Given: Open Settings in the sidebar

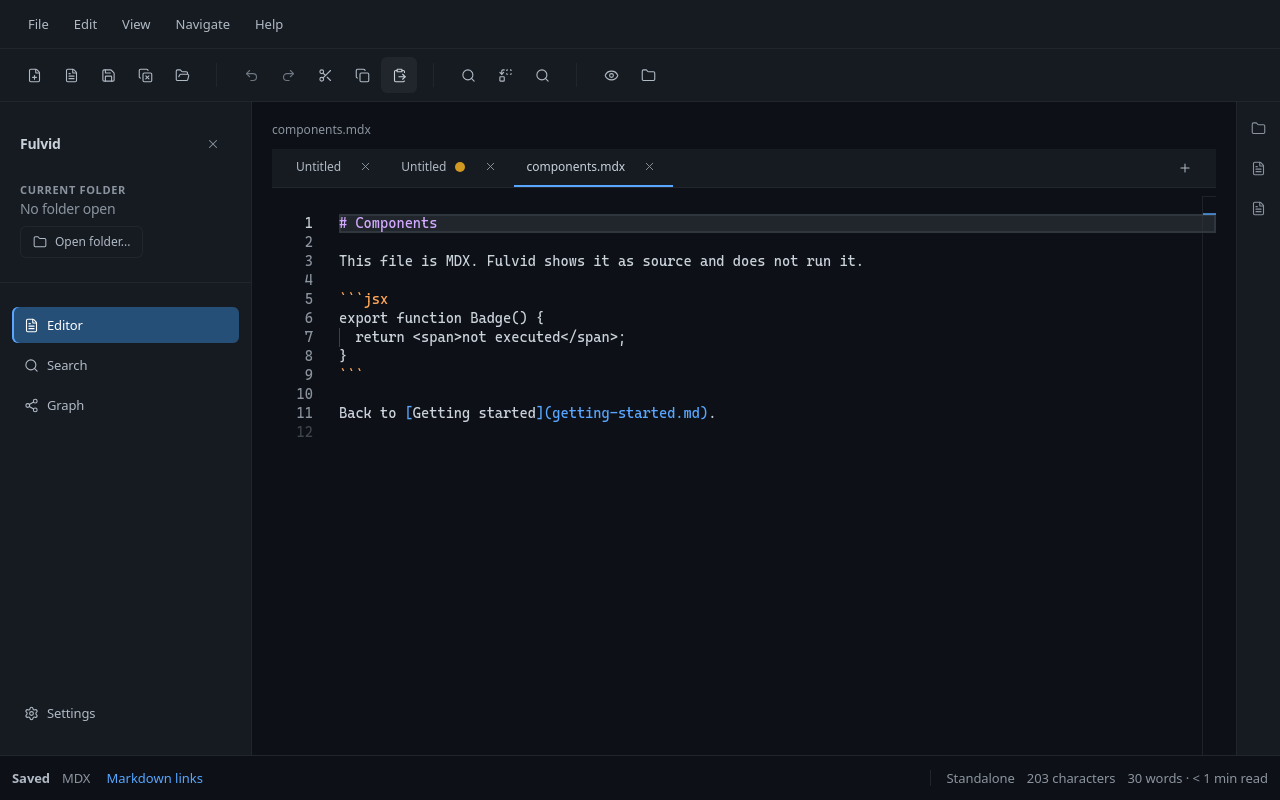Looking at the screenshot, I should (125, 713).
